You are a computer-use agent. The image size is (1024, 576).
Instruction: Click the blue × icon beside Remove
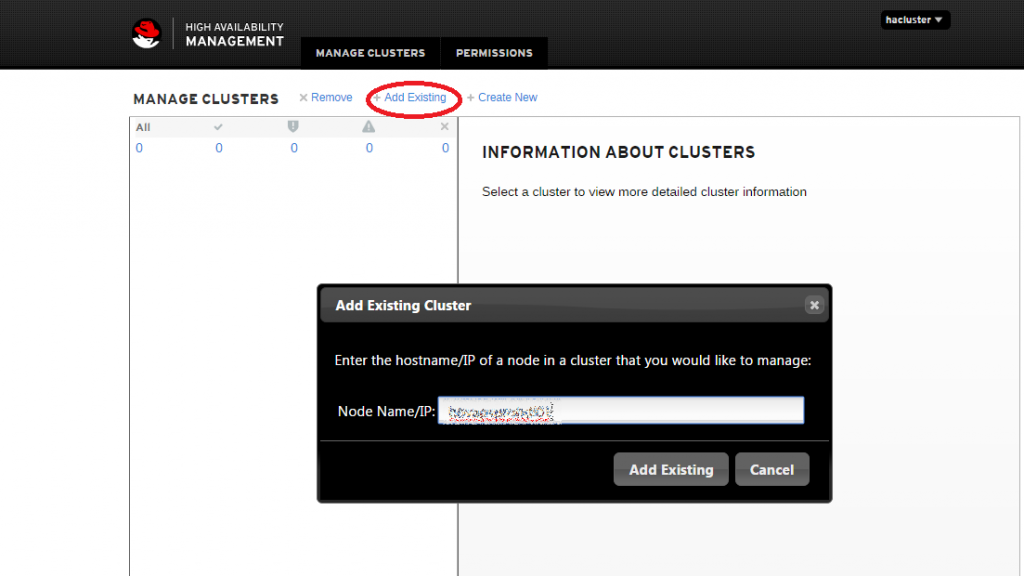click(x=303, y=97)
